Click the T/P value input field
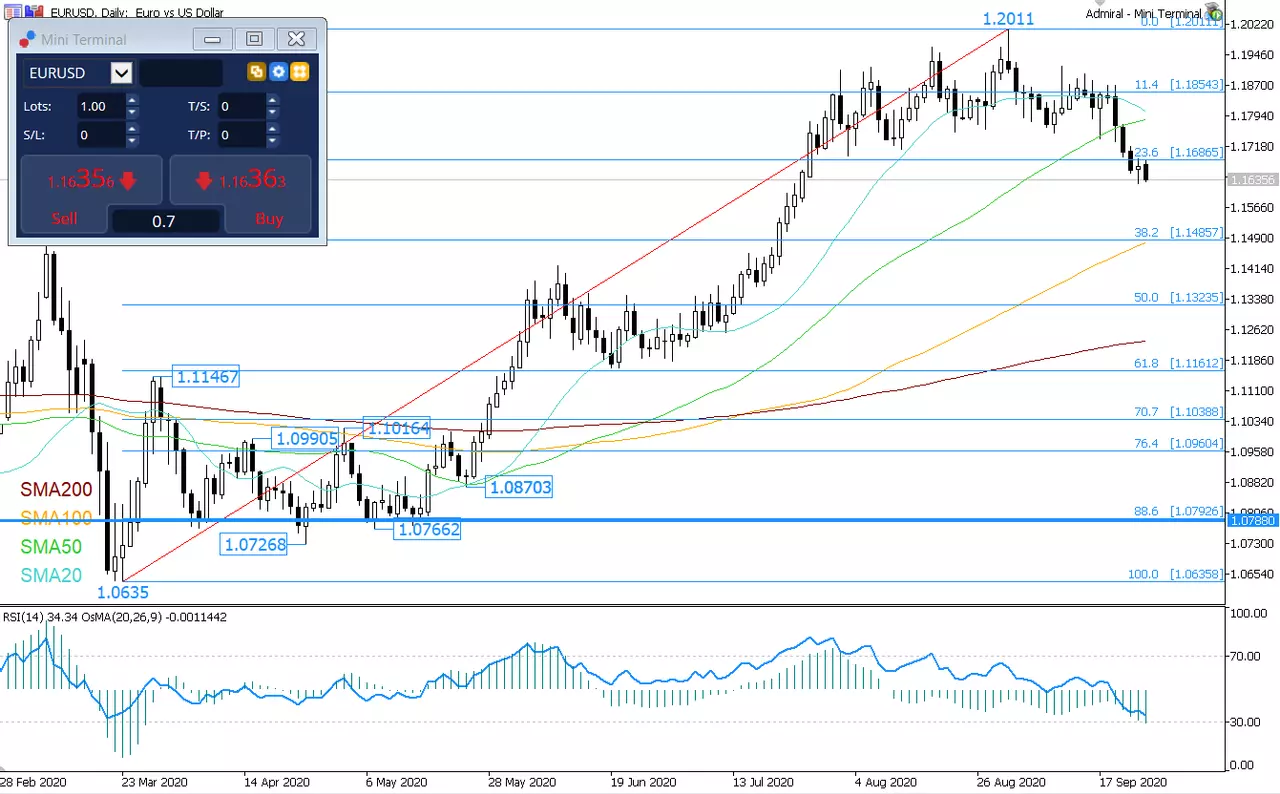 point(242,134)
